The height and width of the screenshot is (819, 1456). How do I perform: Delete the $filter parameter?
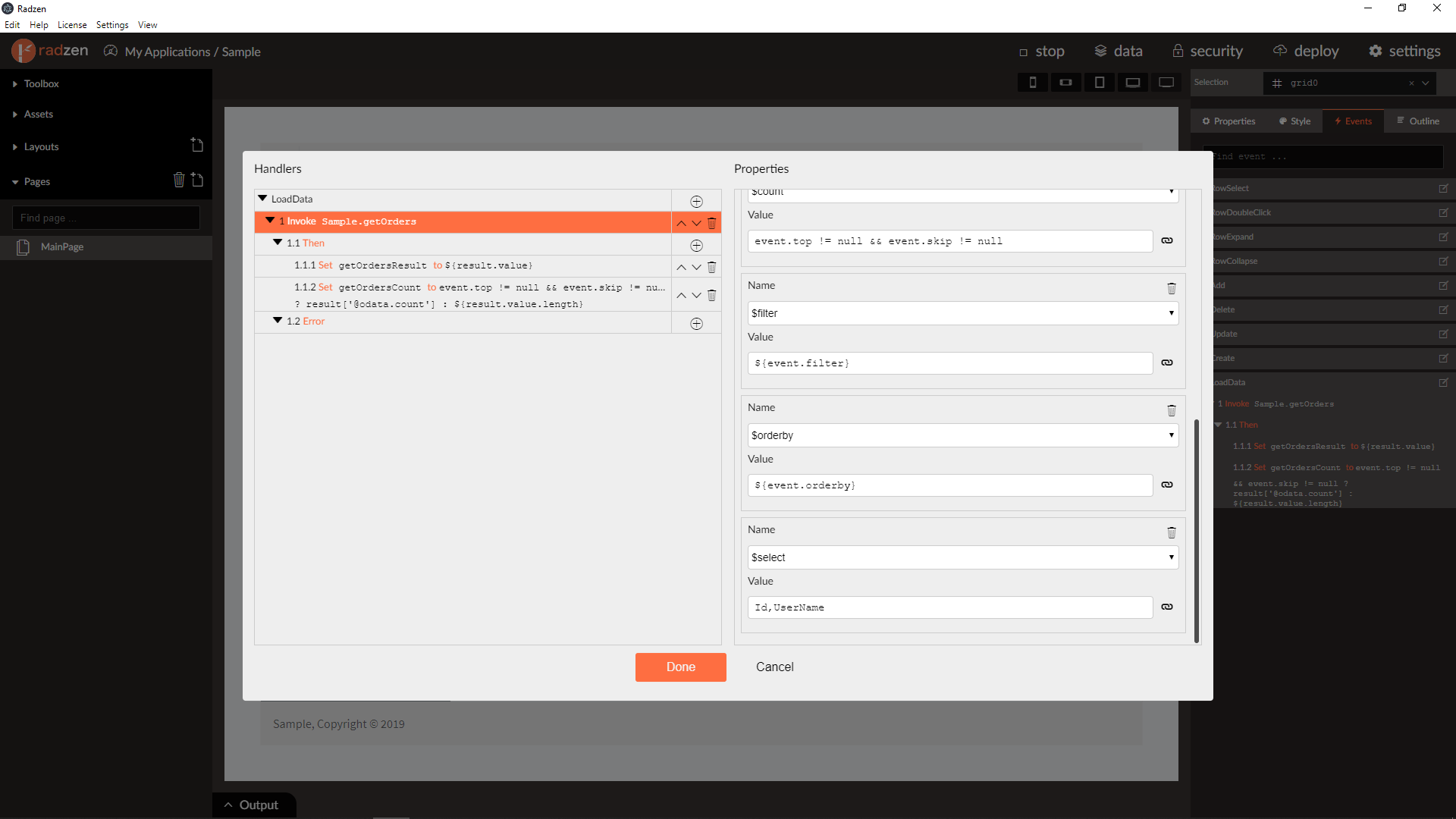coord(1171,288)
